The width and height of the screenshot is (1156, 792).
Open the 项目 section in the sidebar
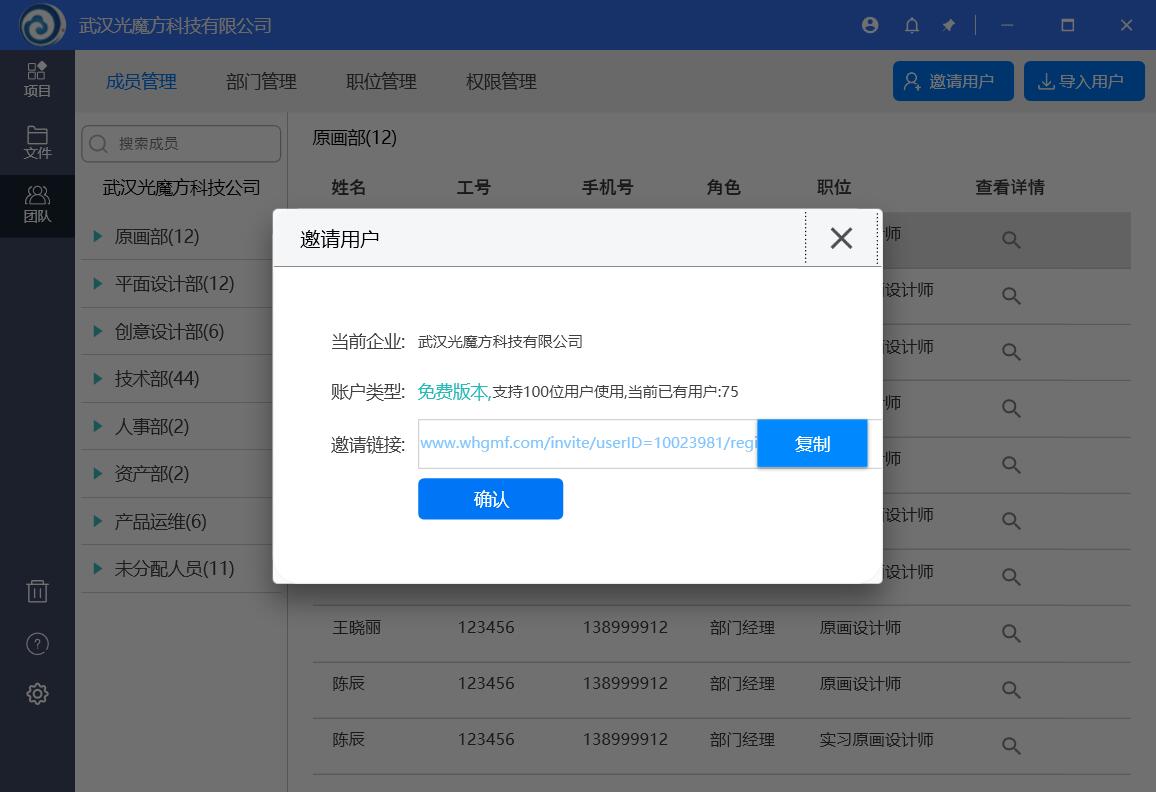tap(37, 80)
